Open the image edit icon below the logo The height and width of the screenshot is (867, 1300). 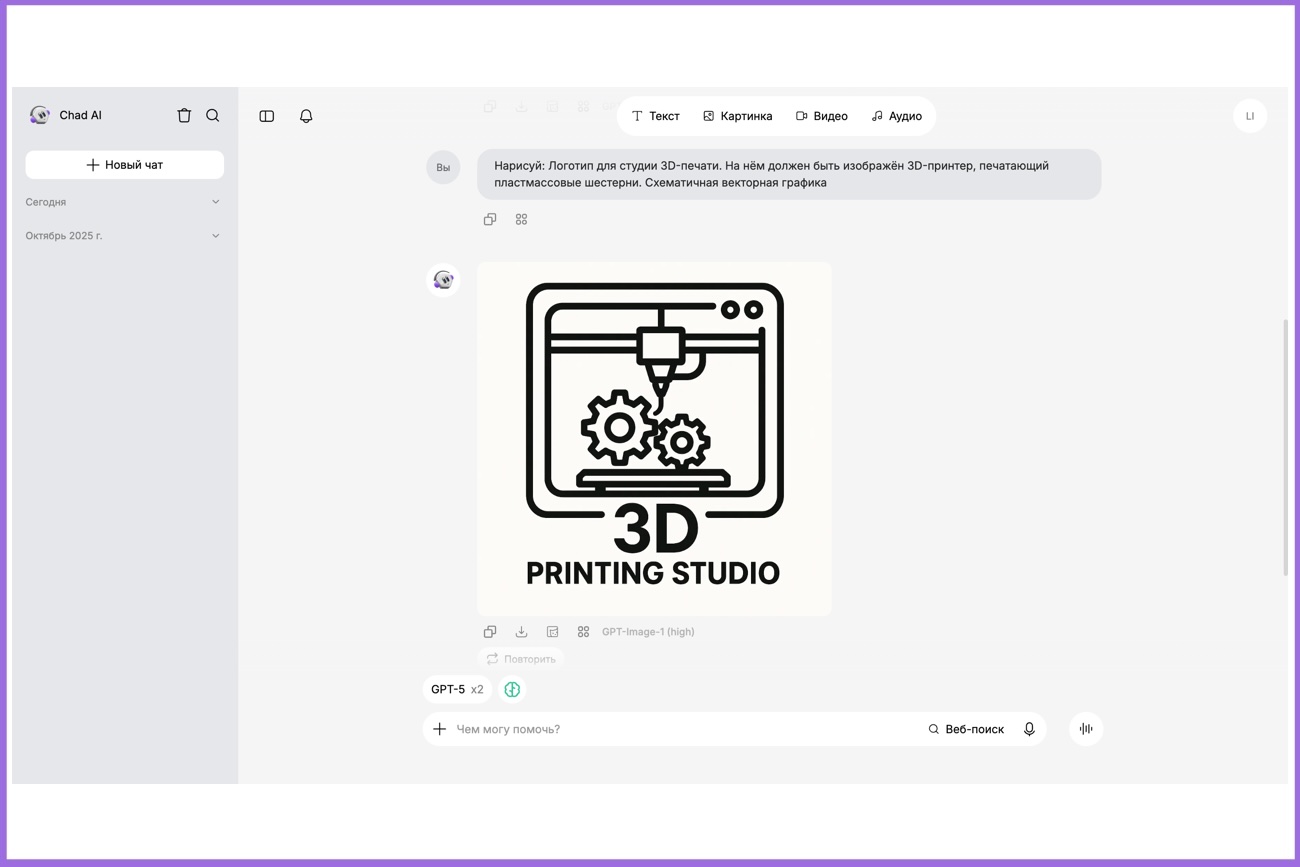(x=552, y=631)
